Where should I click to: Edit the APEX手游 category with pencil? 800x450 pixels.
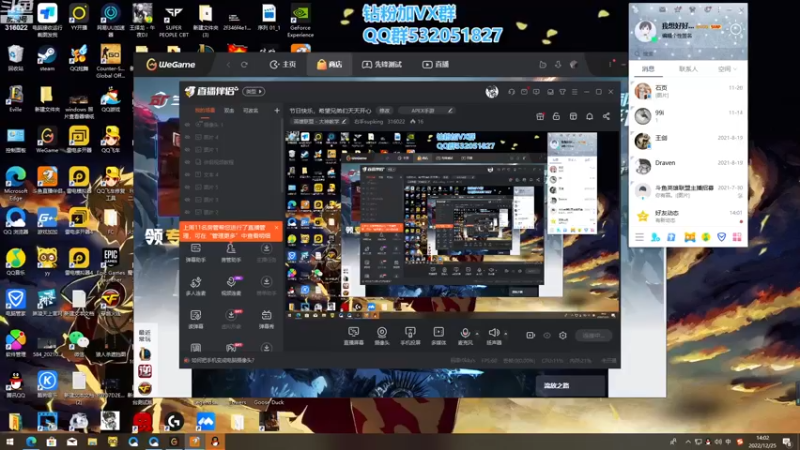click(x=450, y=111)
